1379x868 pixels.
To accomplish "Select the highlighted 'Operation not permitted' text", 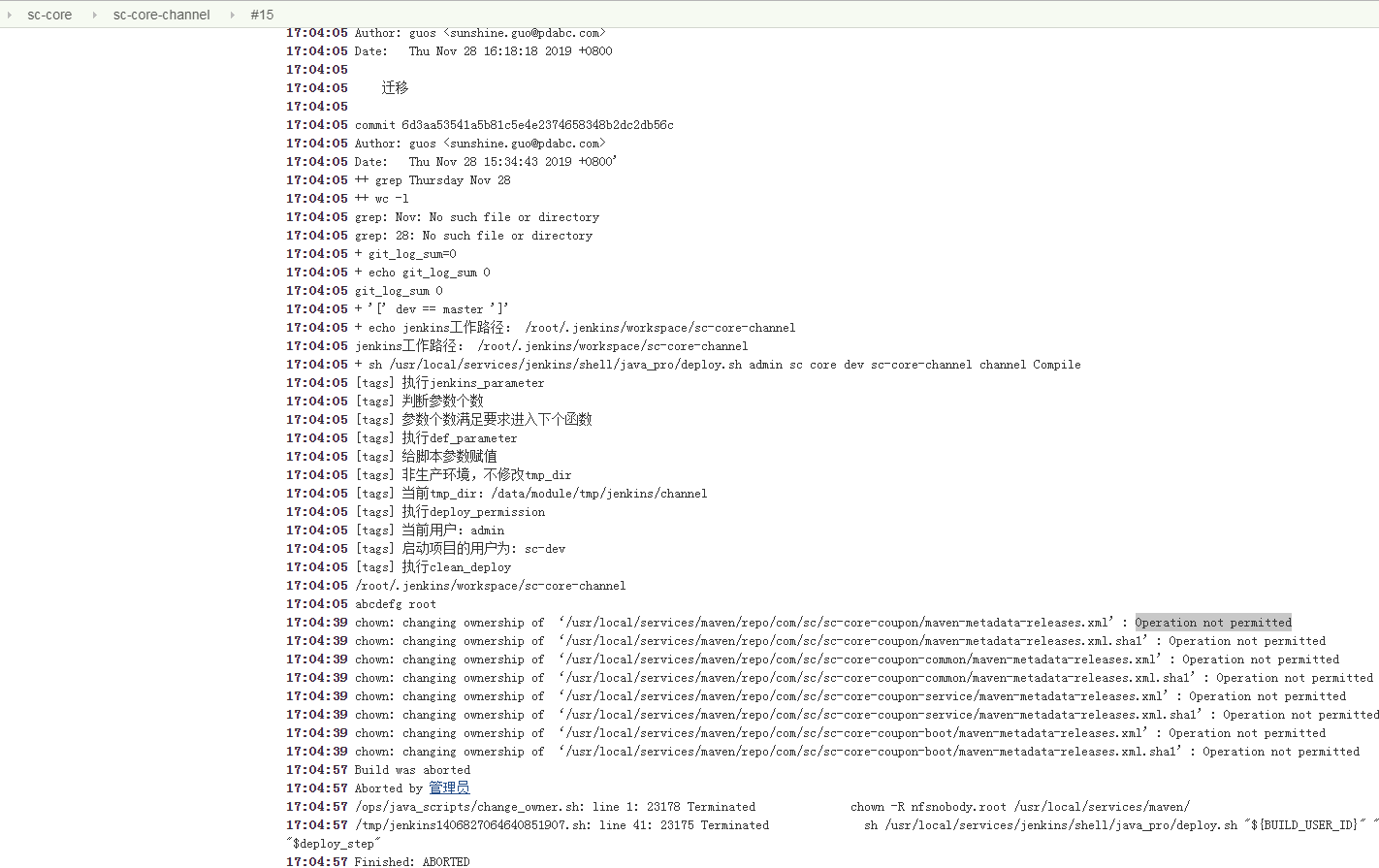I will point(1213,623).
